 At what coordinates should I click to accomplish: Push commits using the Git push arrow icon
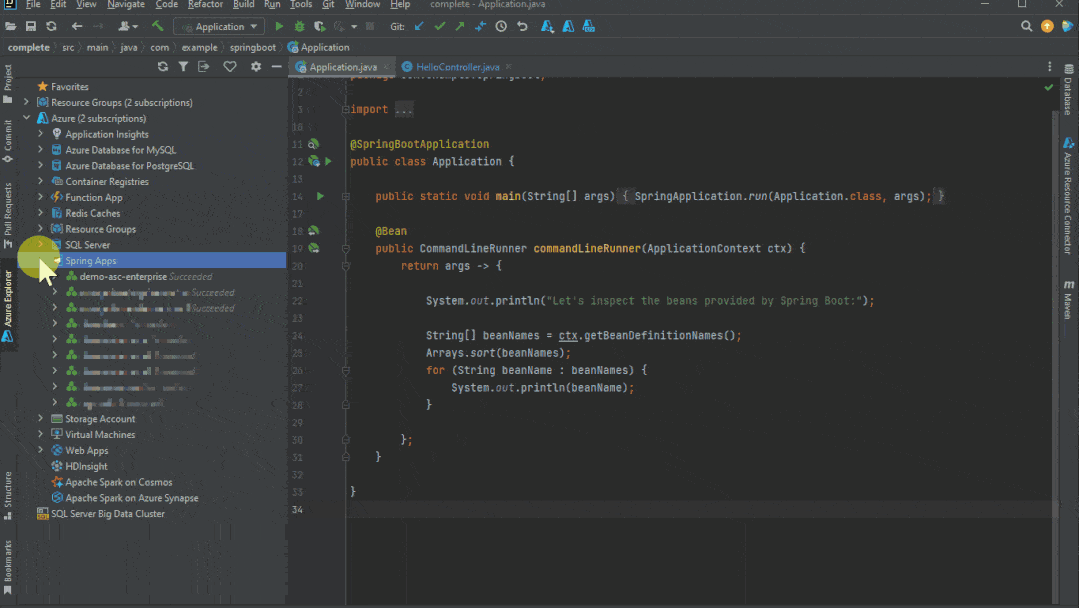(x=459, y=27)
